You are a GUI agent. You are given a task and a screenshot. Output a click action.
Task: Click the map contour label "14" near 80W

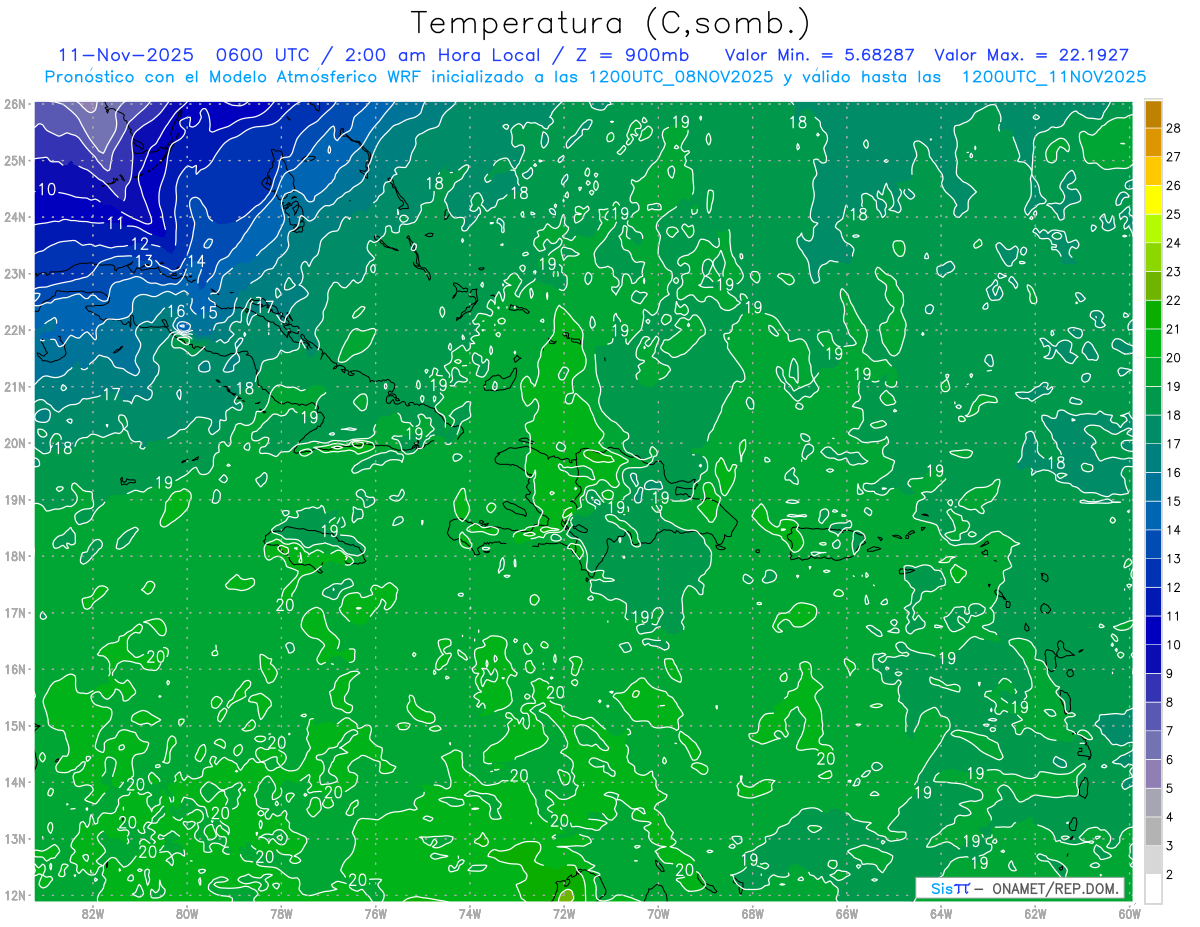pos(195,262)
